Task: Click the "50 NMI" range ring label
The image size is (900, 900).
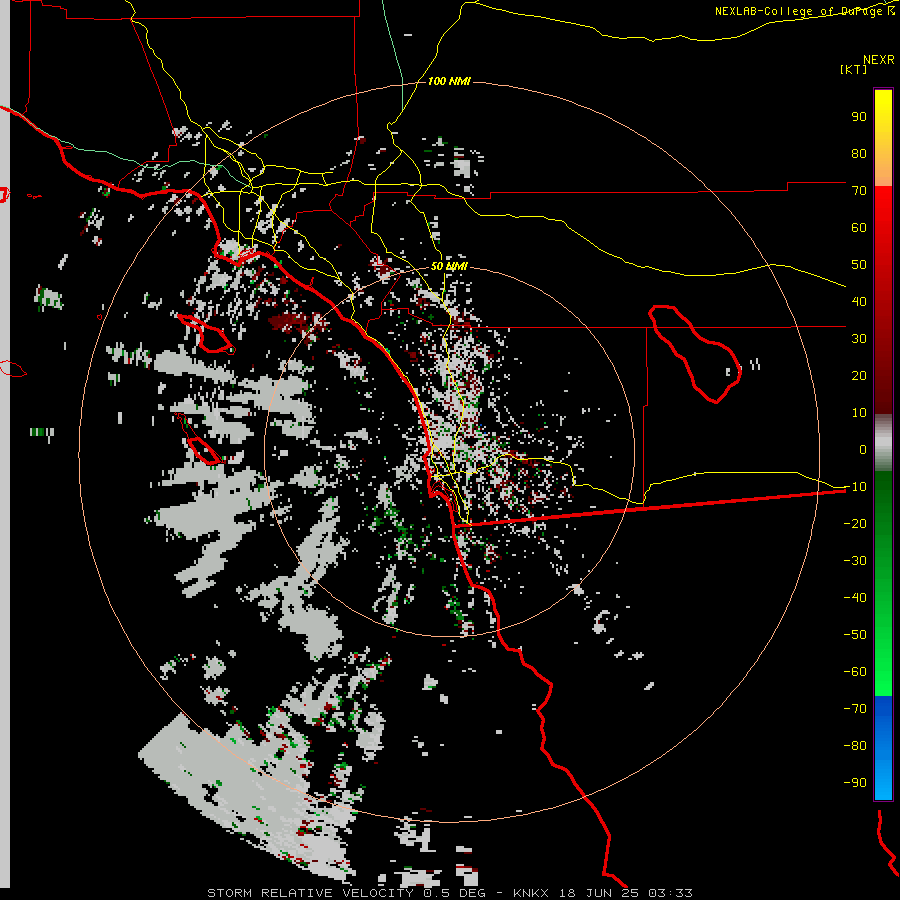Action: (x=449, y=266)
